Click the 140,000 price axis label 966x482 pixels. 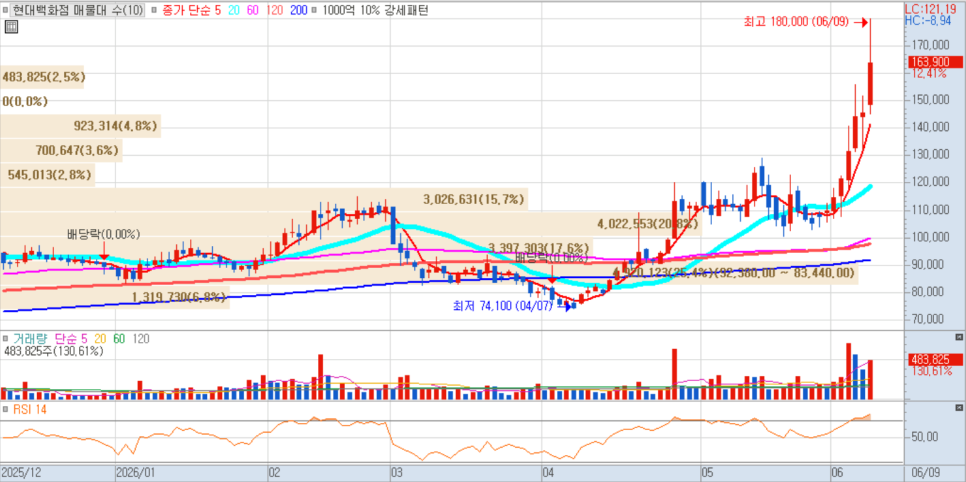click(930, 127)
